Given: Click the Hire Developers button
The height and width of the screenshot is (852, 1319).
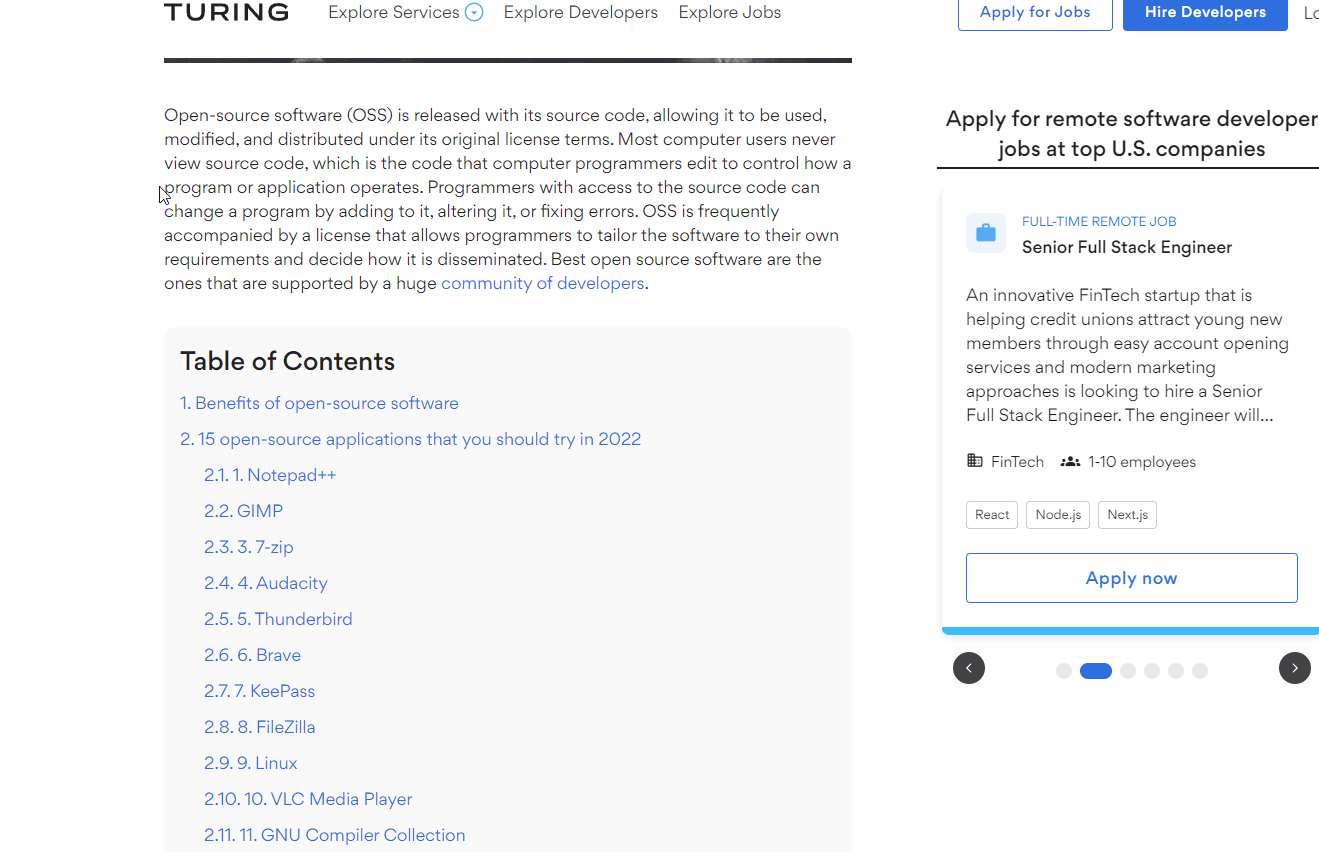Looking at the screenshot, I should [x=1205, y=13].
